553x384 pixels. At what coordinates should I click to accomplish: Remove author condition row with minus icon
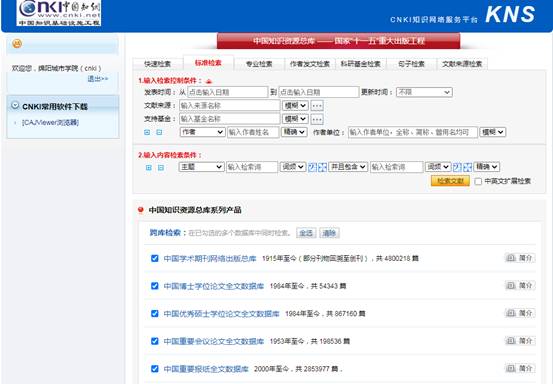click(x=159, y=132)
